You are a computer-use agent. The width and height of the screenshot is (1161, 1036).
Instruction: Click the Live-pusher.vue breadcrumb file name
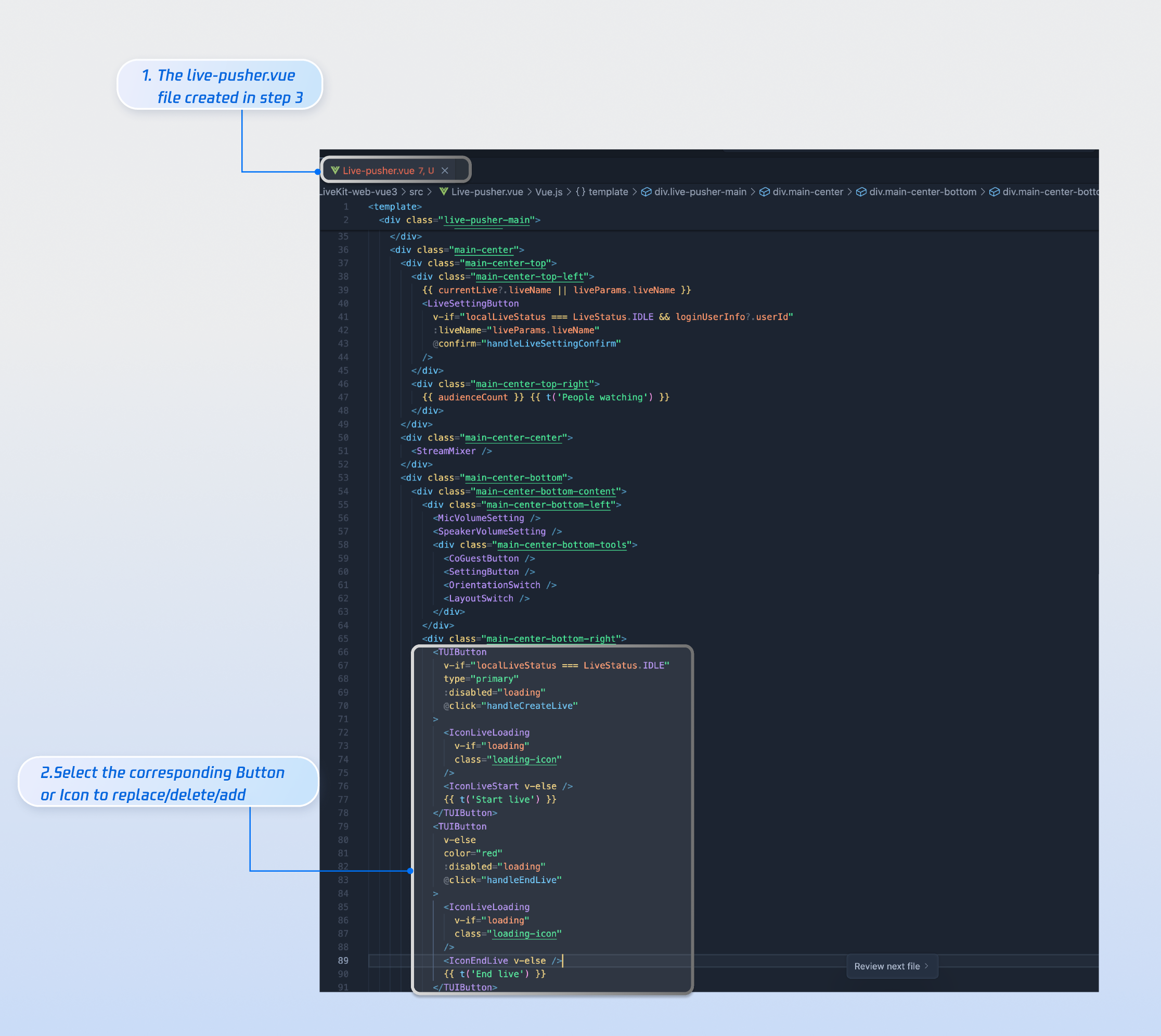point(487,192)
